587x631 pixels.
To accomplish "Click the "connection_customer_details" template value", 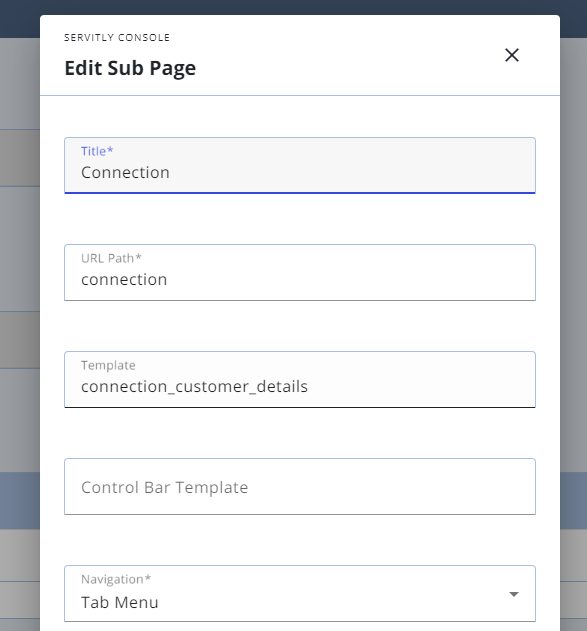I will click(x=194, y=387).
